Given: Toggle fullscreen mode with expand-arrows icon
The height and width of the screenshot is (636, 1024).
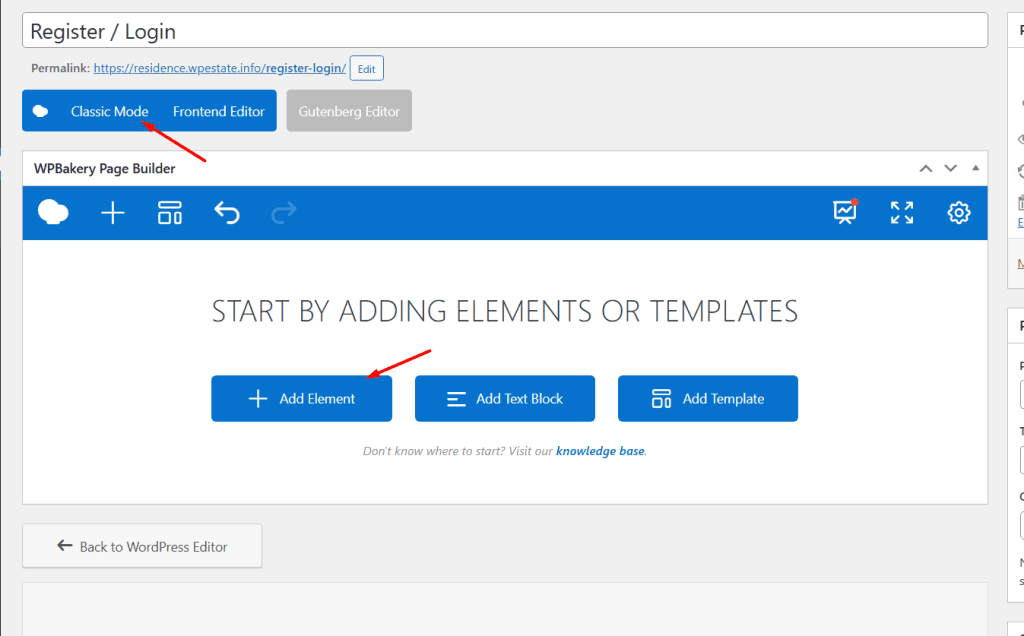Looking at the screenshot, I should pos(902,213).
